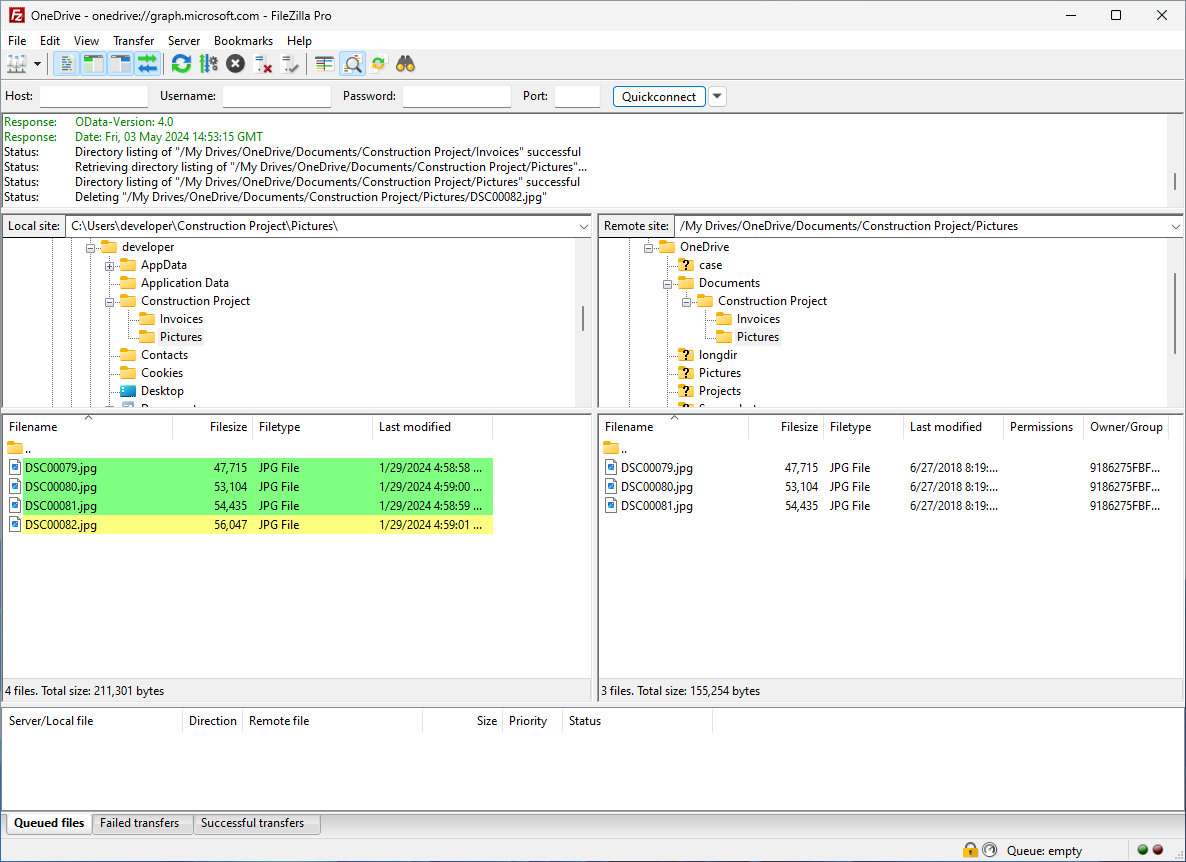Toggle processing of the transfer queue

tap(208, 63)
